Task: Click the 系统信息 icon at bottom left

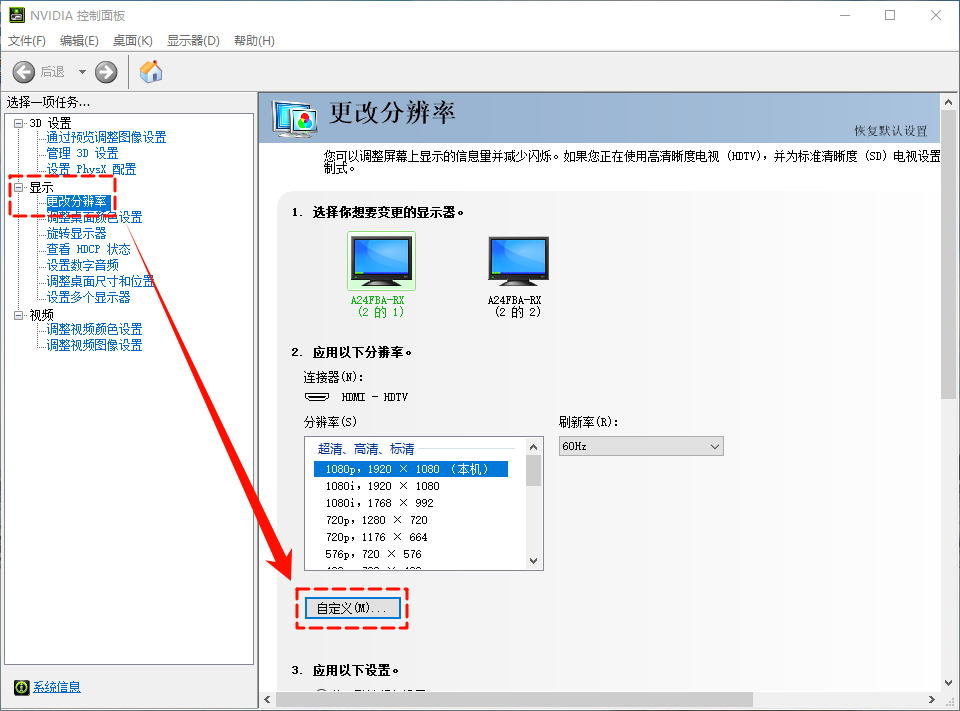Action: (23, 687)
